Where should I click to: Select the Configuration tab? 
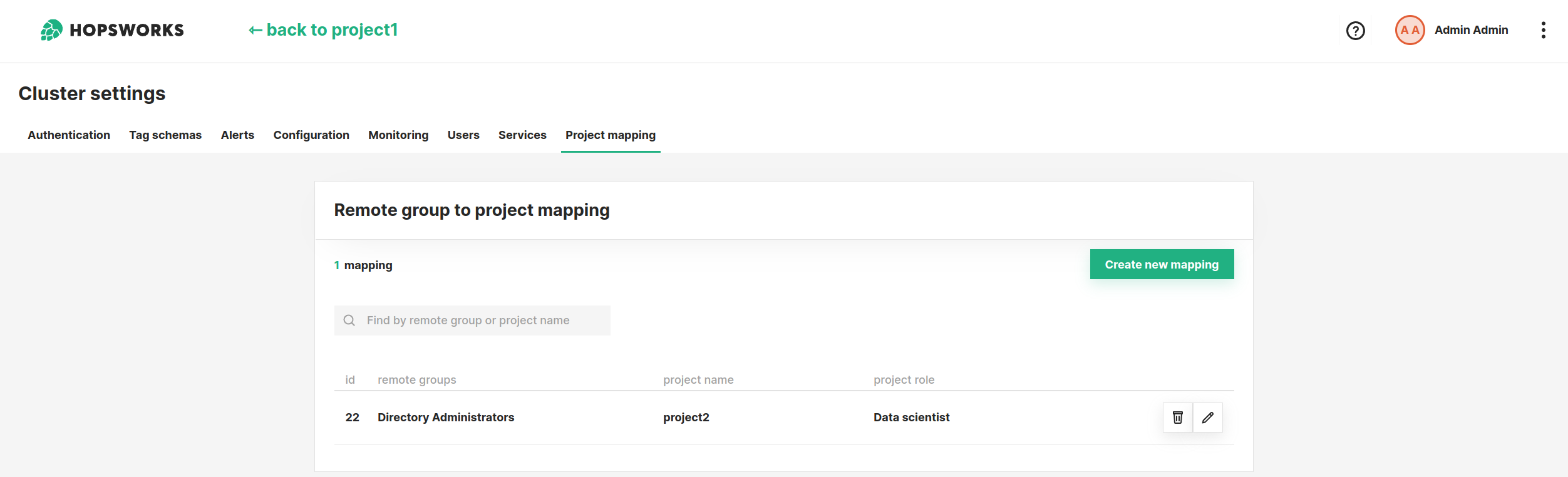(x=311, y=135)
